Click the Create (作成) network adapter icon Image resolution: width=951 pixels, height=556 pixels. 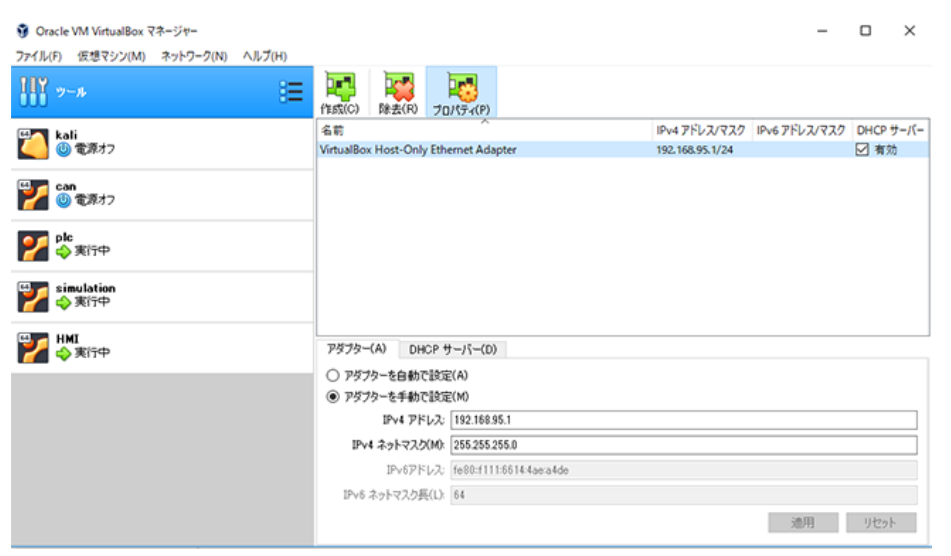340,87
